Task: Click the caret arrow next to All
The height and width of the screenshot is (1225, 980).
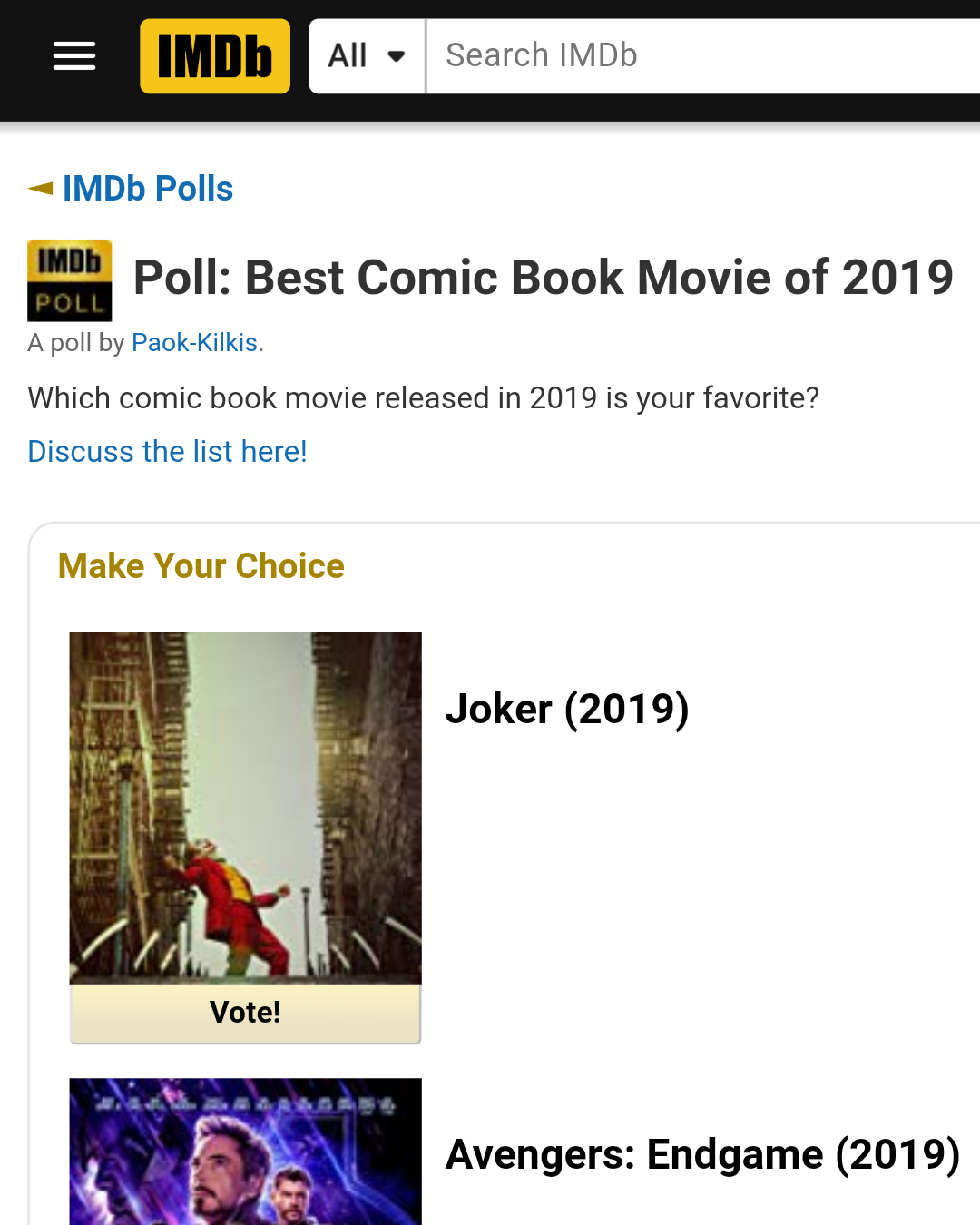Action: click(397, 56)
